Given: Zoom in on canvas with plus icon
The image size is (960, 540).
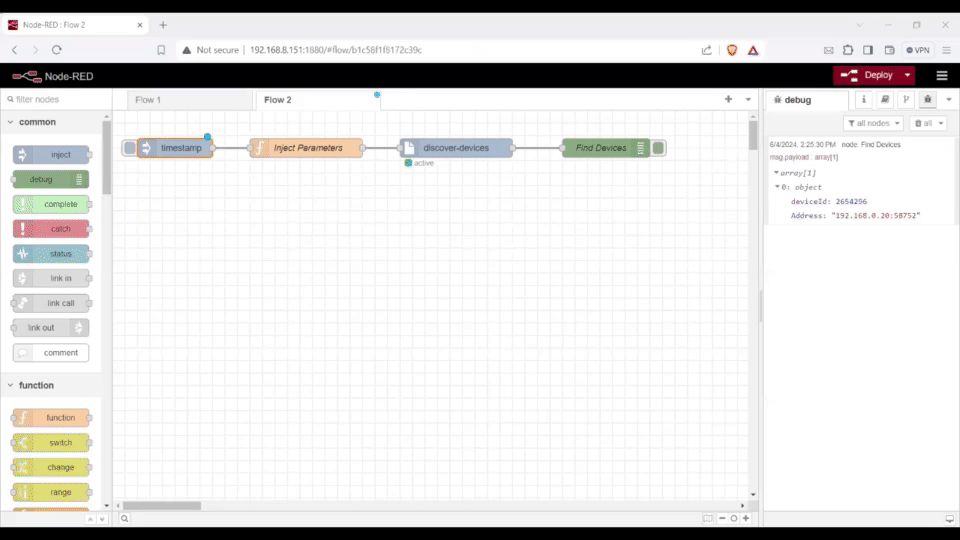Looking at the screenshot, I should click(745, 518).
